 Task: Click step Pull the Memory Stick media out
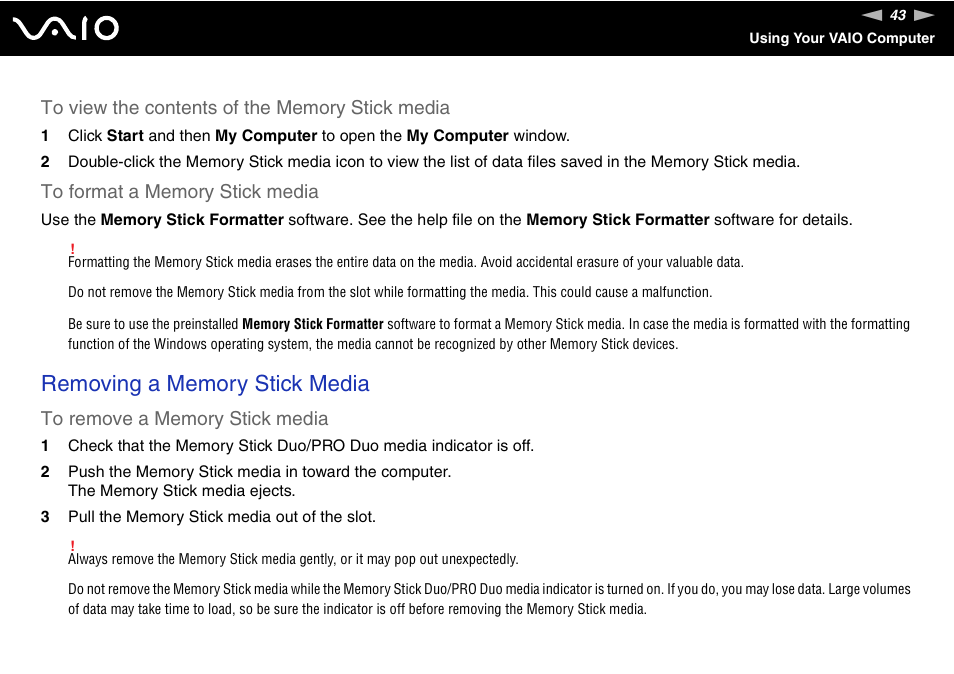(x=222, y=517)
